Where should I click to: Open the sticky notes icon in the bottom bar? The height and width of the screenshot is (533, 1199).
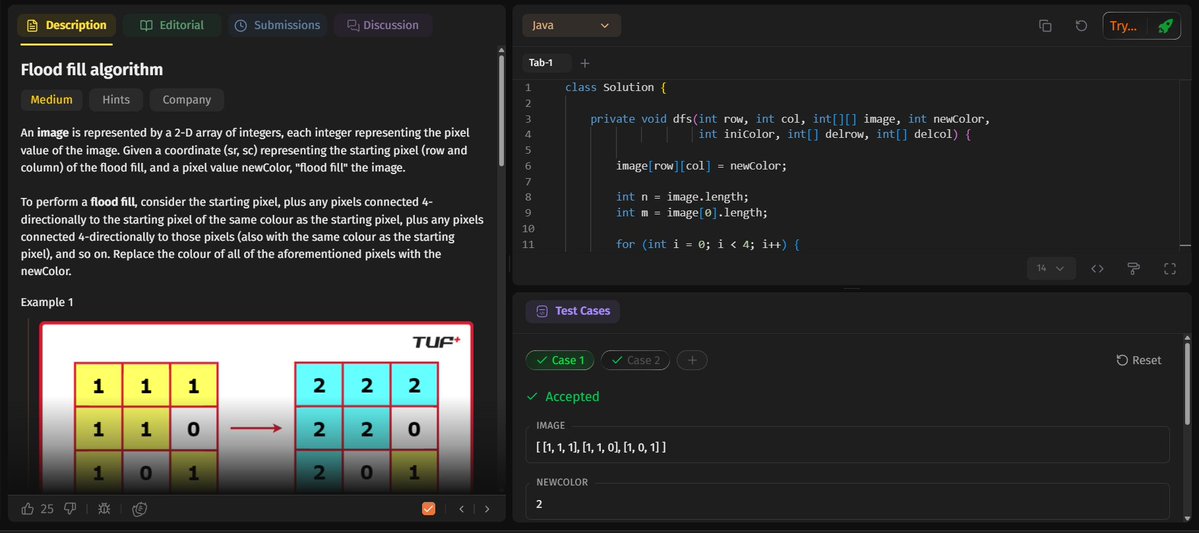pyautogui.click(x=139, y=509)
